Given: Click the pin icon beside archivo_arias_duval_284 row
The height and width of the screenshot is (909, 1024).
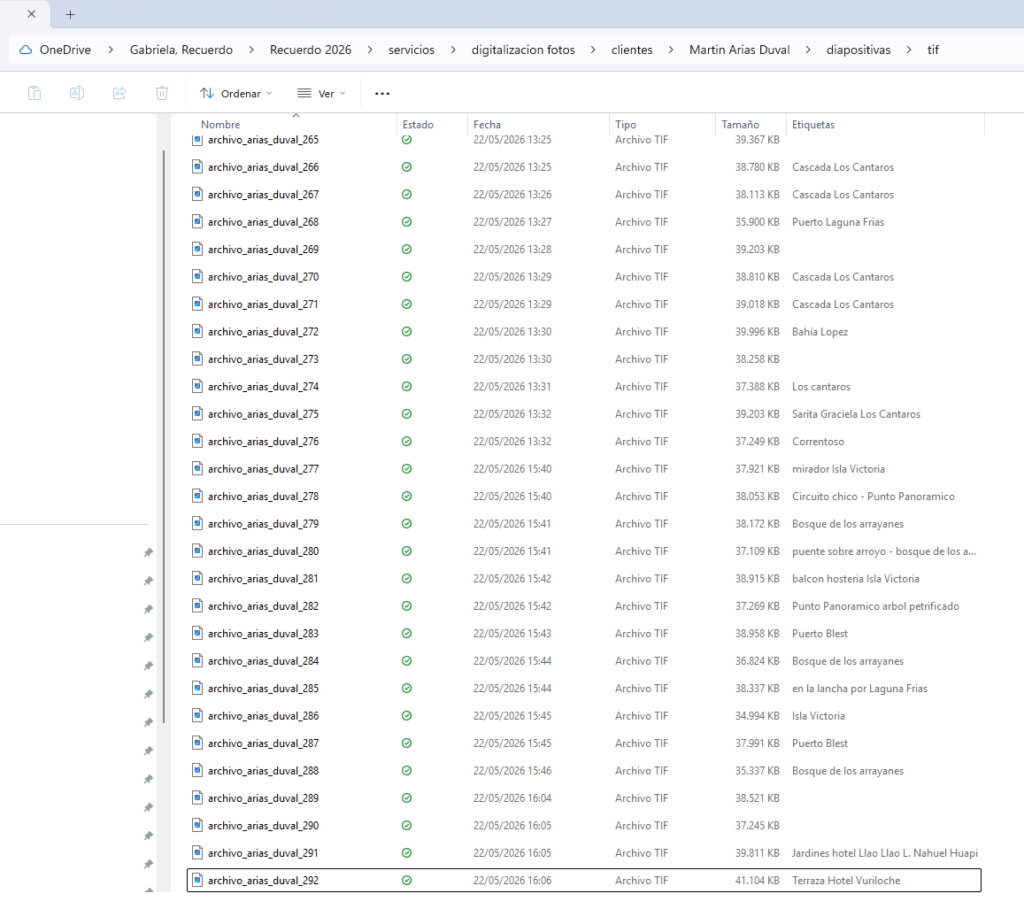Looking at the screenshot, I should click(x=148, y=665).
